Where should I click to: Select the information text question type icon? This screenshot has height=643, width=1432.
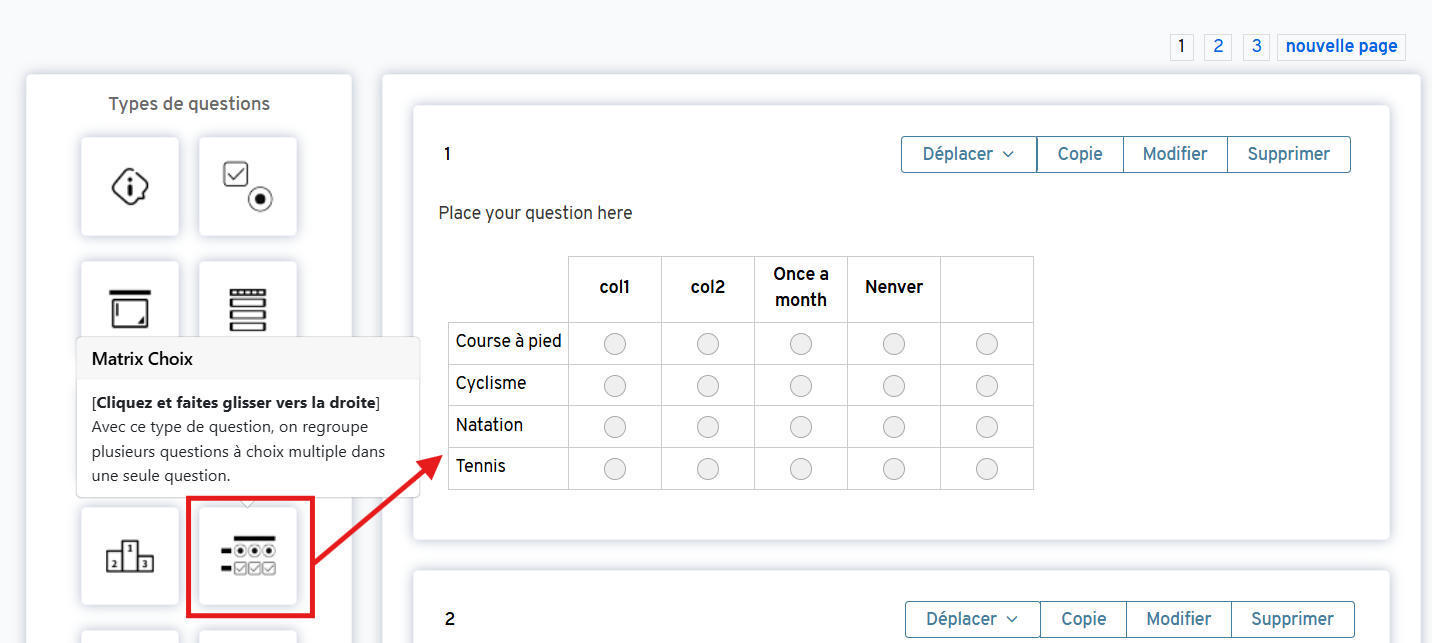[x=130, y=186]
